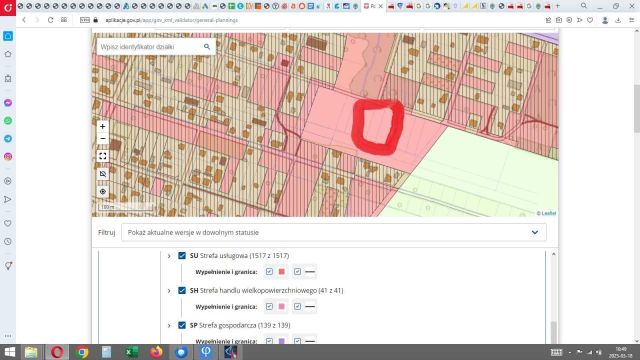Uncheck the SP Strefa gospodarcza layer
The height and width of the screenshot is (360, 640).
pyautogui.click(x=182, y=325)
